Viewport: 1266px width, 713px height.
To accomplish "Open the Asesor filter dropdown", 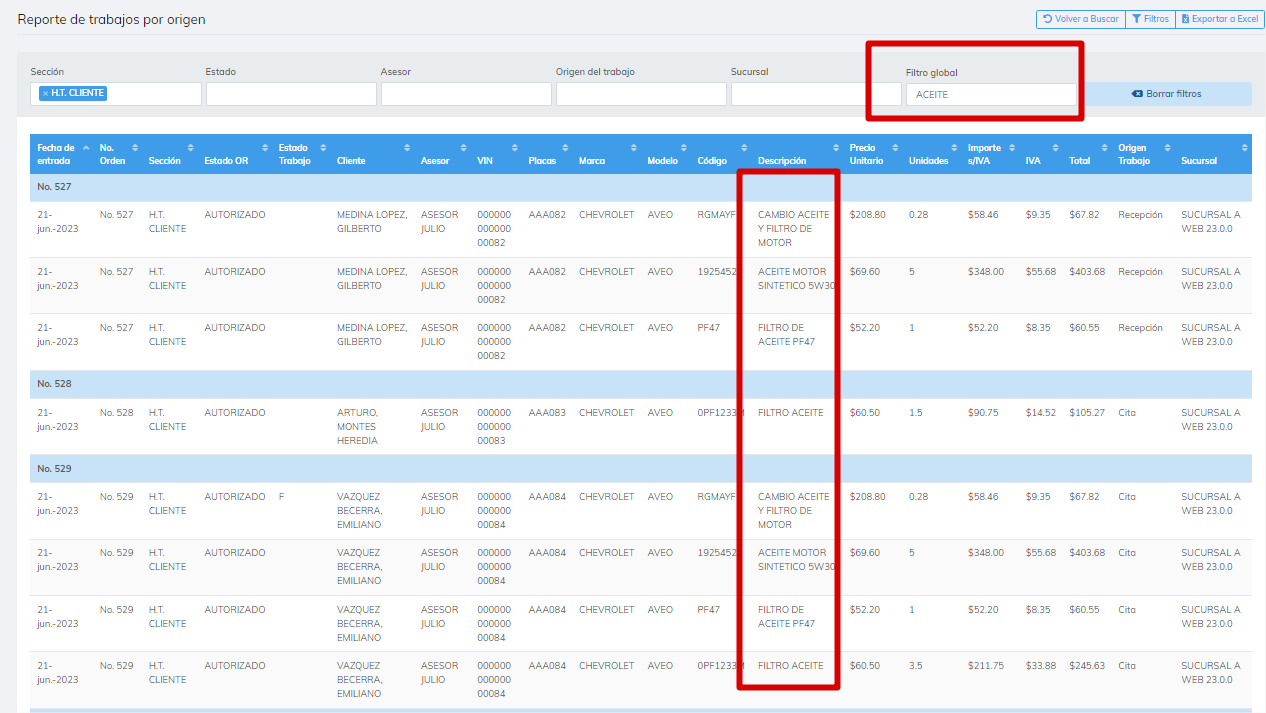I will pyautogui.click(x=466, y=94).
